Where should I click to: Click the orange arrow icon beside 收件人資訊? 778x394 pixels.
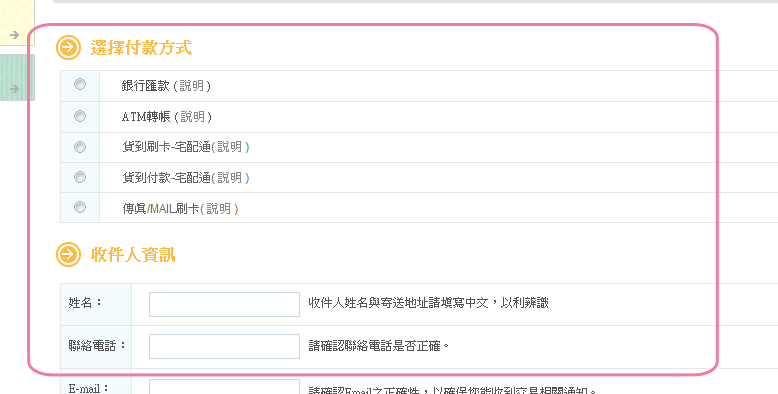click(x=68, y=255)
